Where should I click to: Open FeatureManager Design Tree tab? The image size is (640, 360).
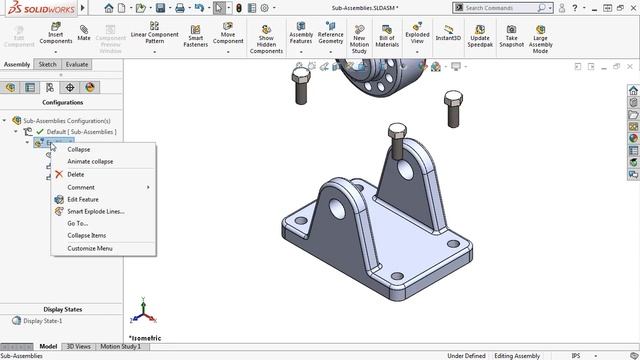(10, 87)
